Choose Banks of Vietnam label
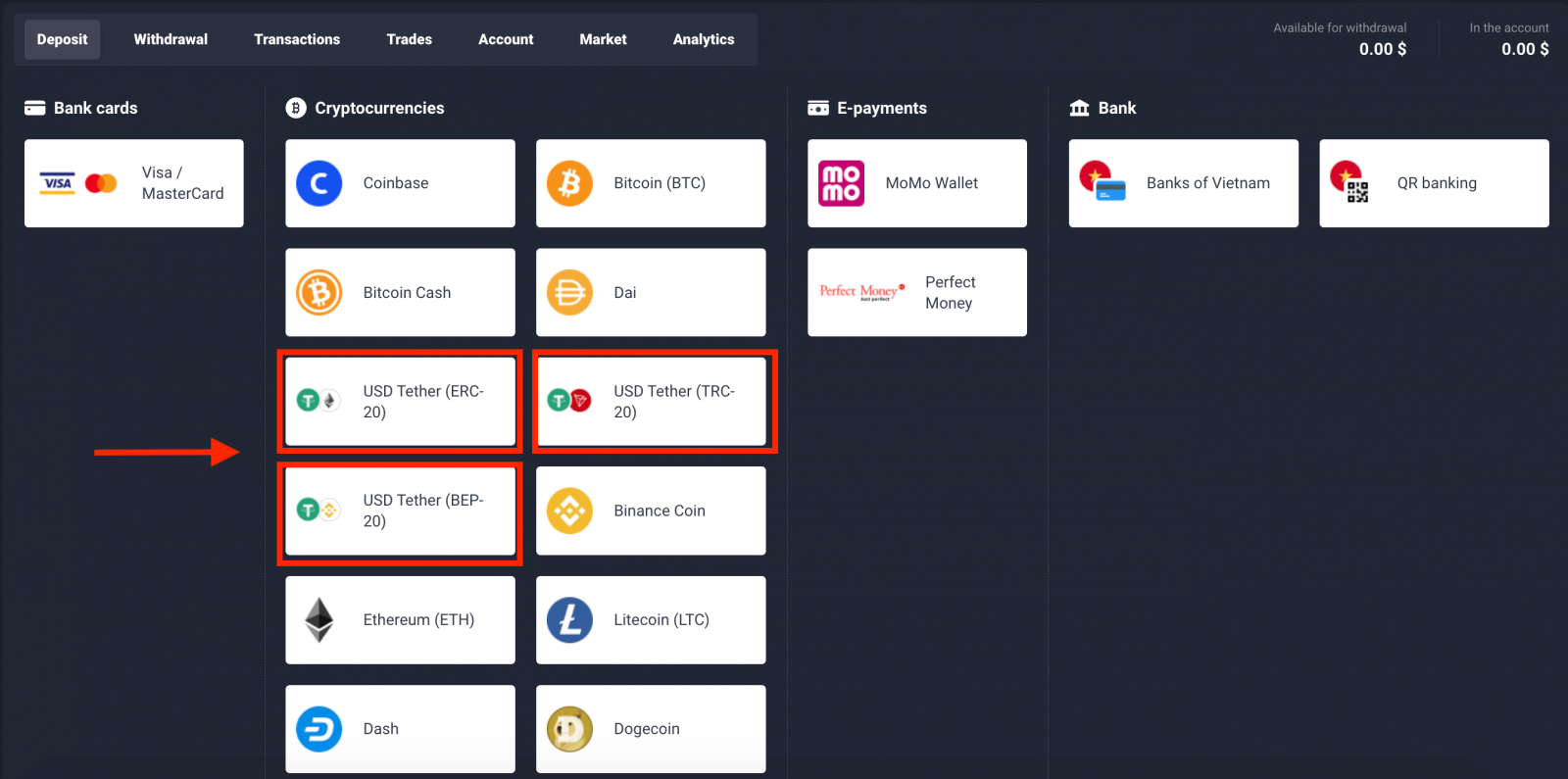This screenshot has height=779, width=1568. (1208, 183)
